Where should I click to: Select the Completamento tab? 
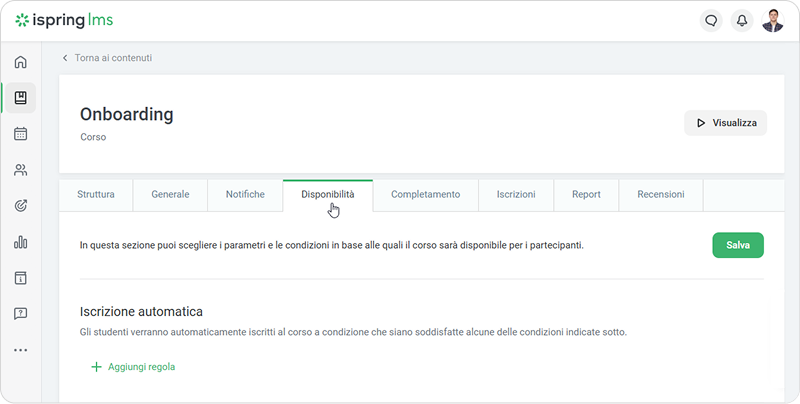(x=425, y=195)
